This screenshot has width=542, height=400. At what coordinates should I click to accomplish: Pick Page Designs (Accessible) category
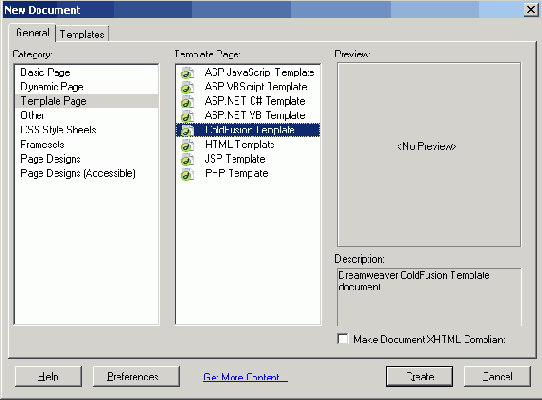coord(78,173)
